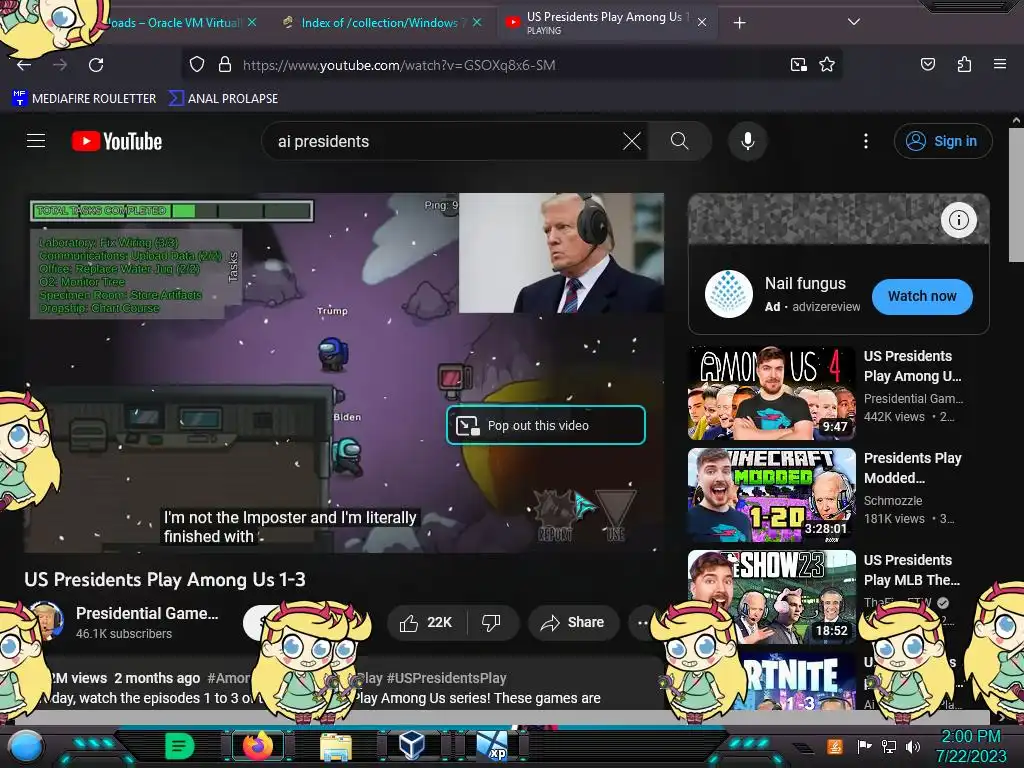Open the tracking protection shield icon
The image size is (1024, 768).
197,65
